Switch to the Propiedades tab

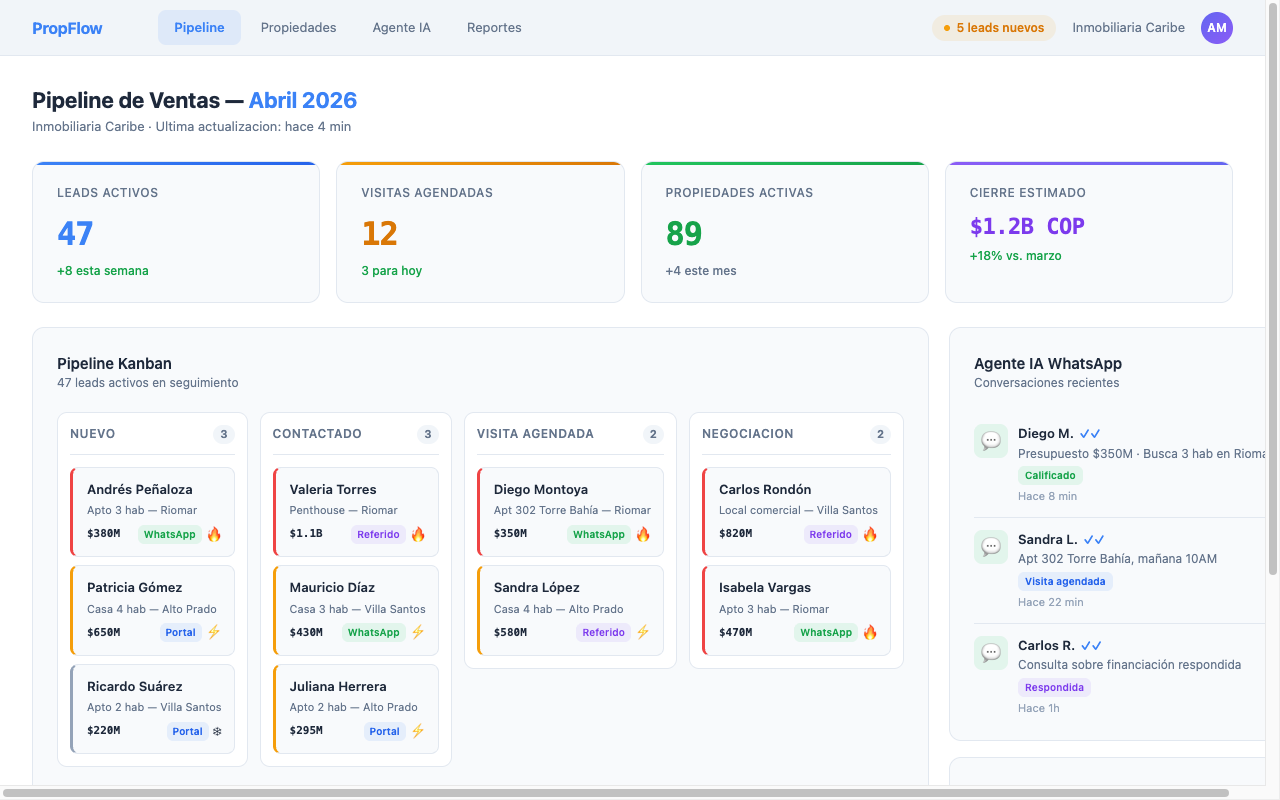[298, 27]
